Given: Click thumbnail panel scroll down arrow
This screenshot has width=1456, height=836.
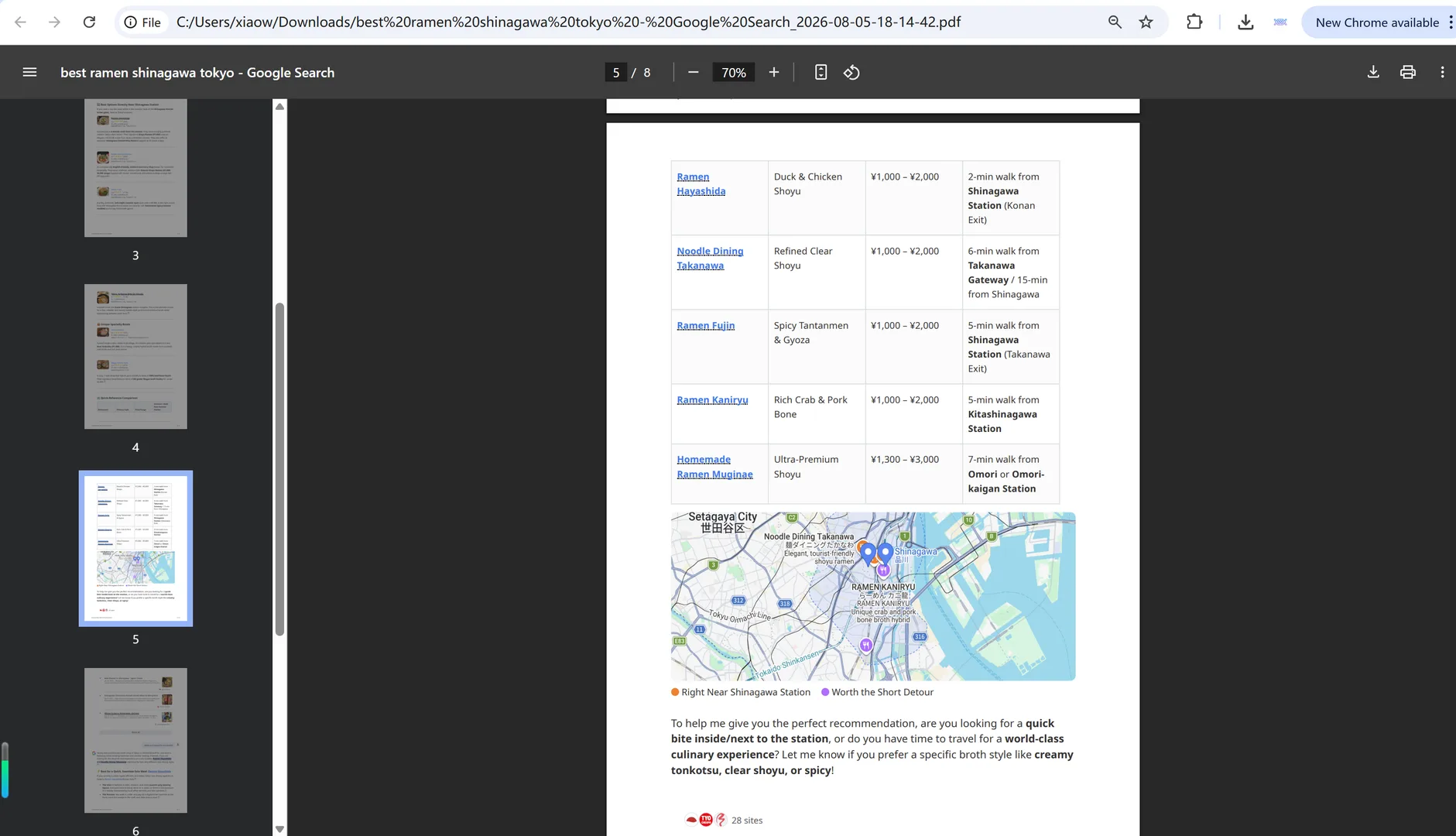Looking at the screenshot, I should (x=279, y=829).
